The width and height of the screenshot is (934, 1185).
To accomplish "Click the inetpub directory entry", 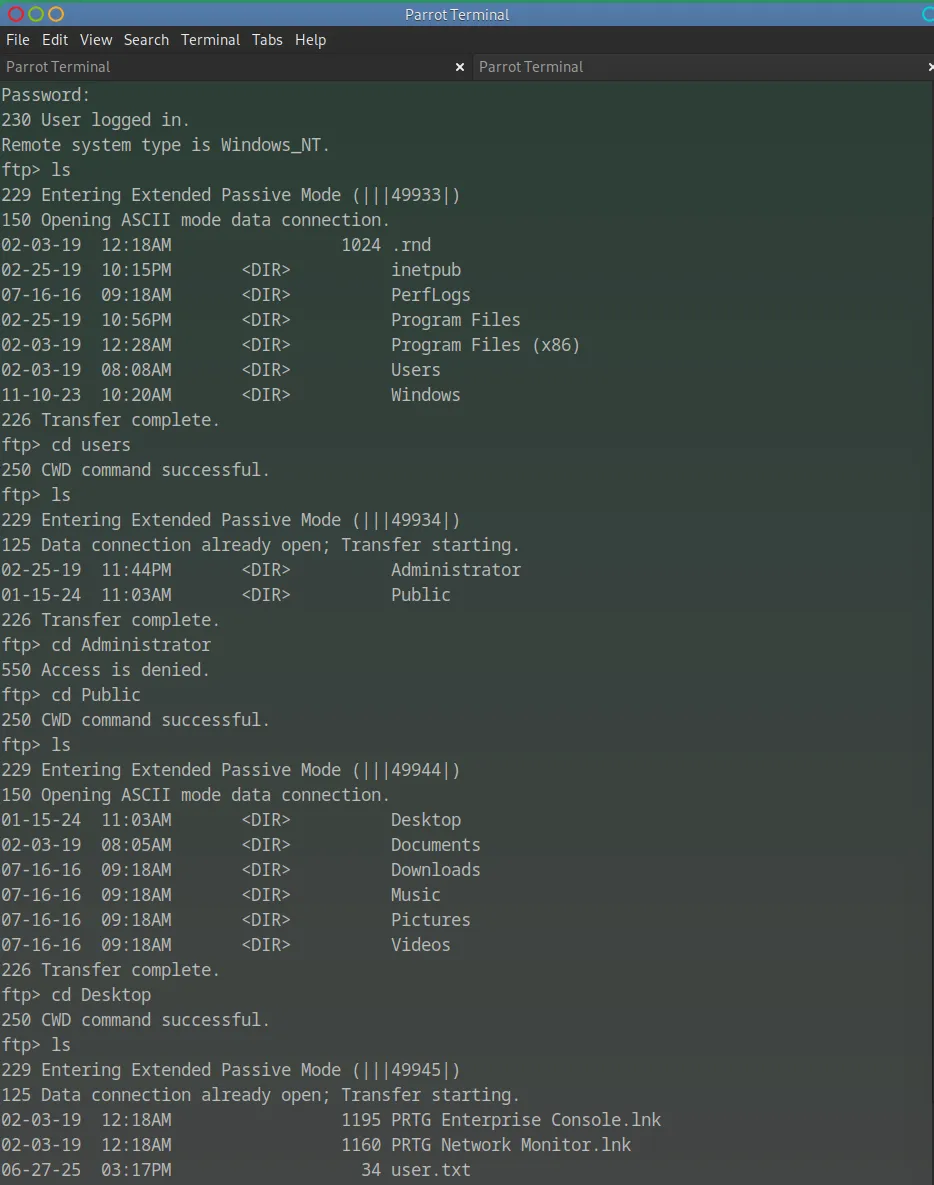I will coord(425,270).
